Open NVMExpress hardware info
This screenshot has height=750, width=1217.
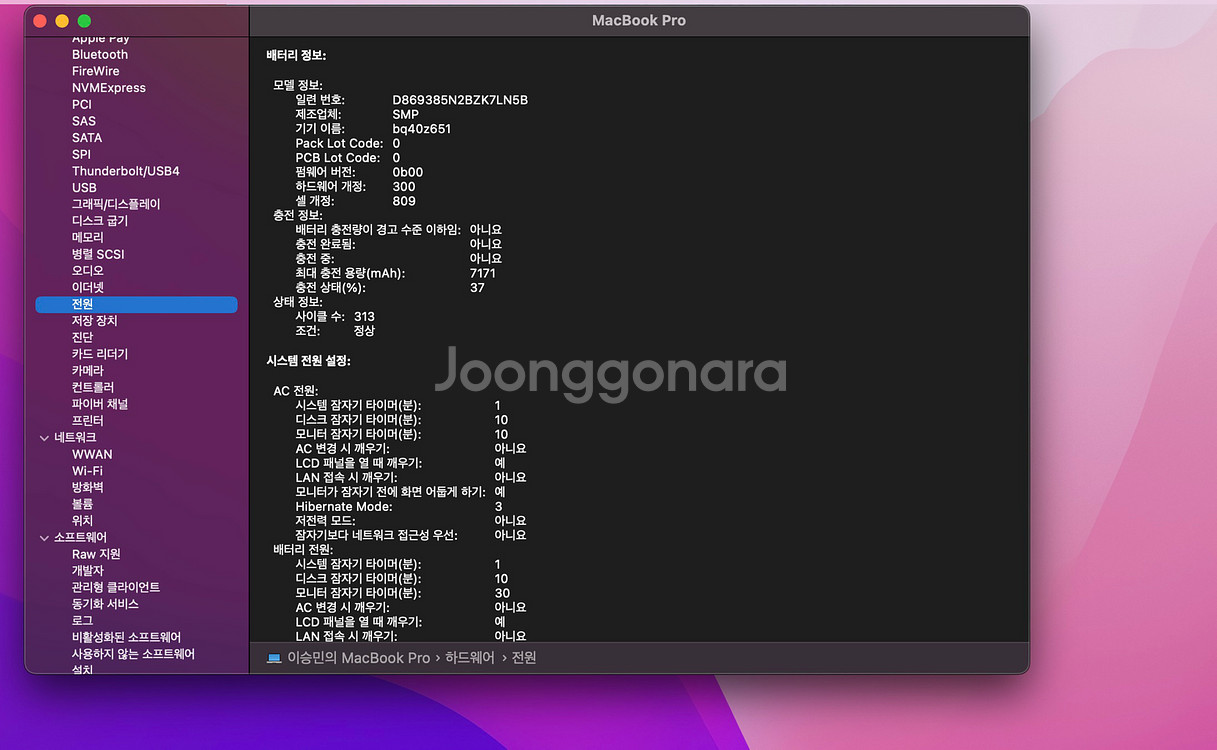pyautogui.click(x=109, y=88)
